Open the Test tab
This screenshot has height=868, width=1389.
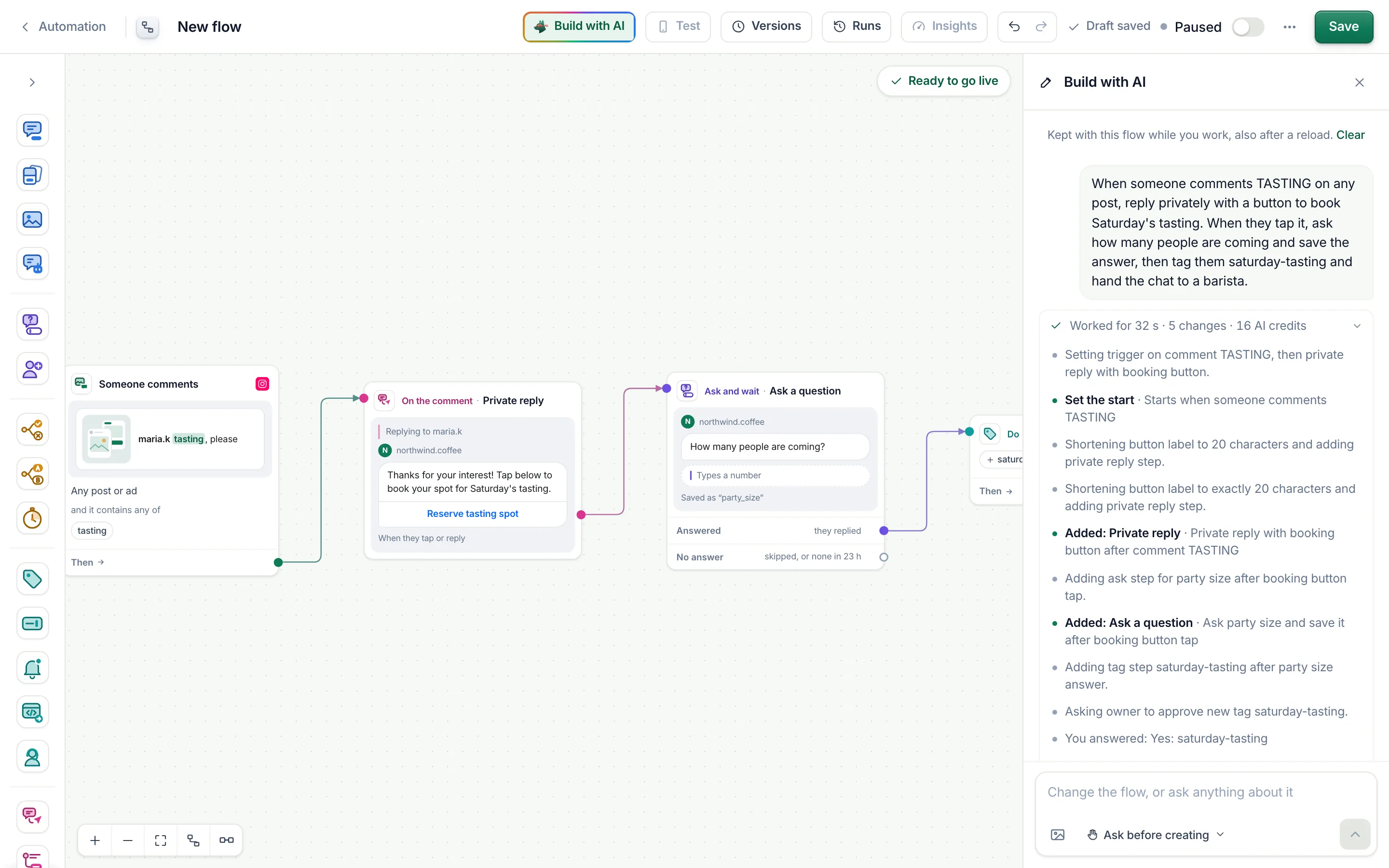[x=678, y=27]
